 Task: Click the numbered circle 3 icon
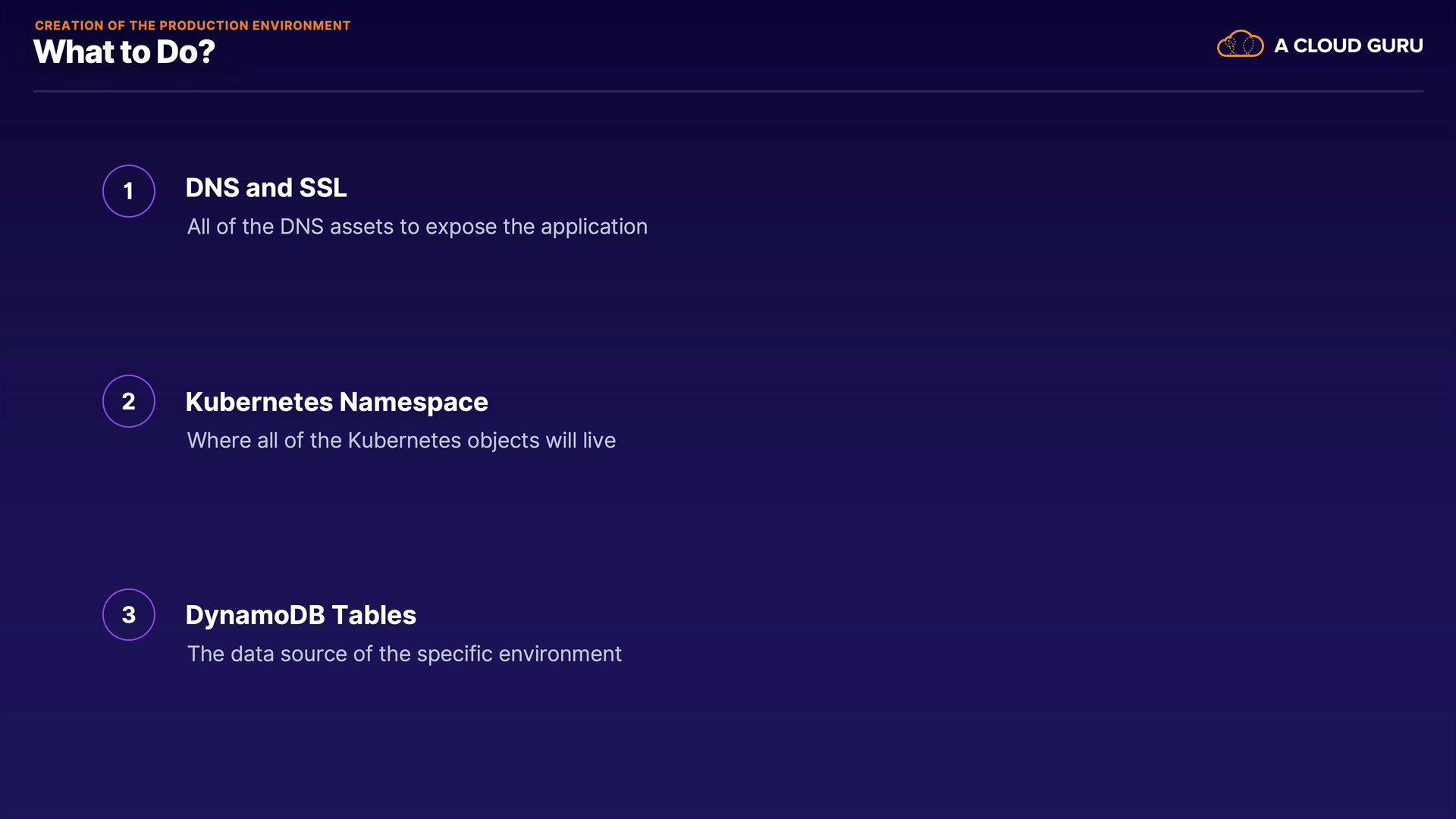[129, 615]
